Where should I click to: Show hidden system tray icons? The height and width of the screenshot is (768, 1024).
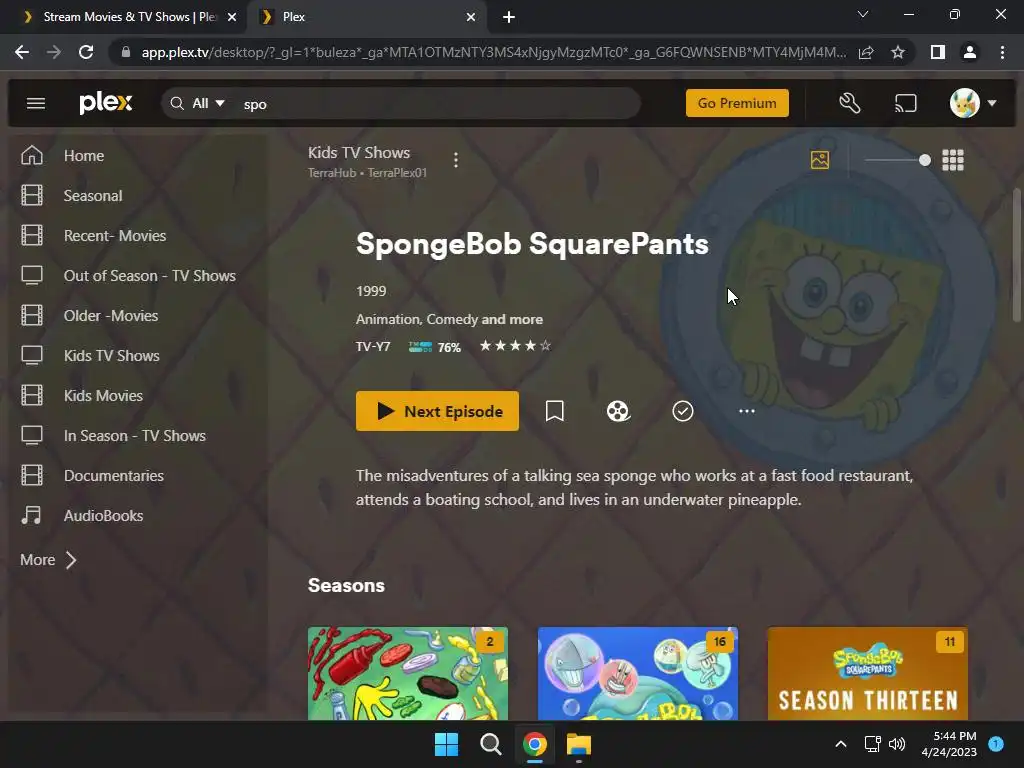(841, 744)
